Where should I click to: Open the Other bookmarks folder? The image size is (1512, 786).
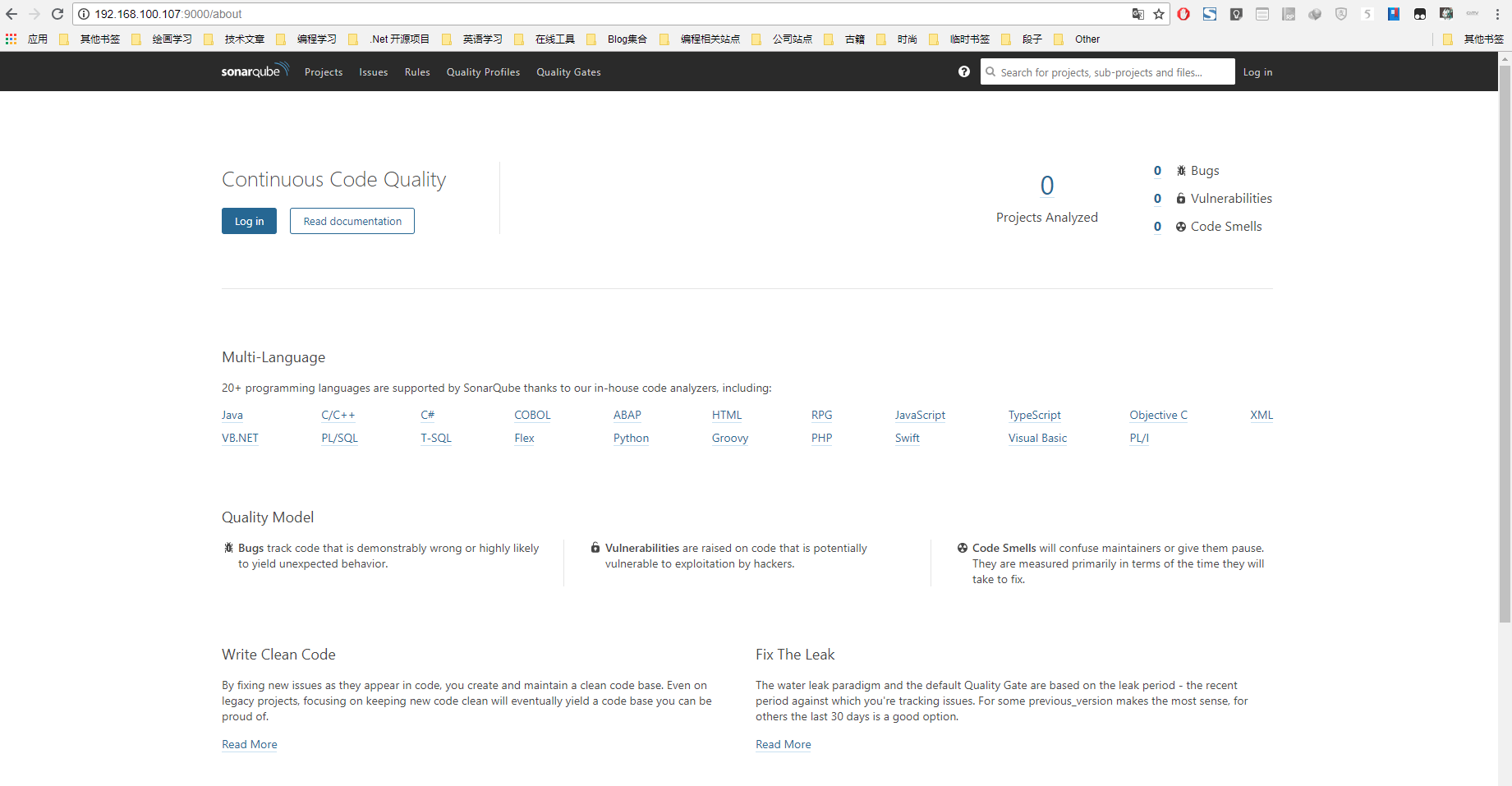(x=1077, y=39)
